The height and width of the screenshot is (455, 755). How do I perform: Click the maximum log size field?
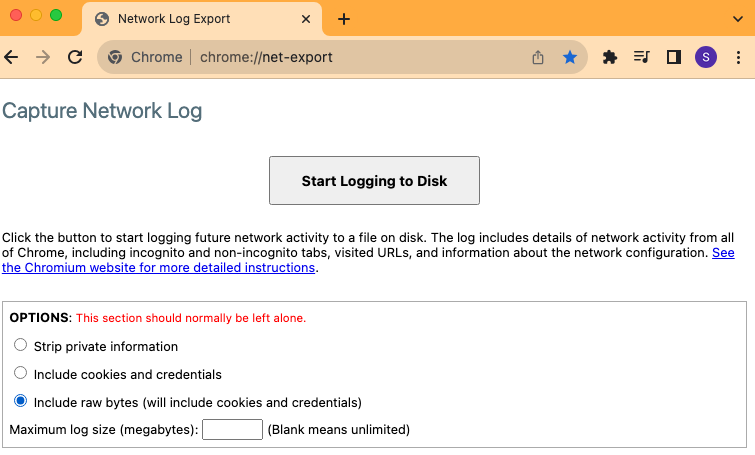(232, 430)
